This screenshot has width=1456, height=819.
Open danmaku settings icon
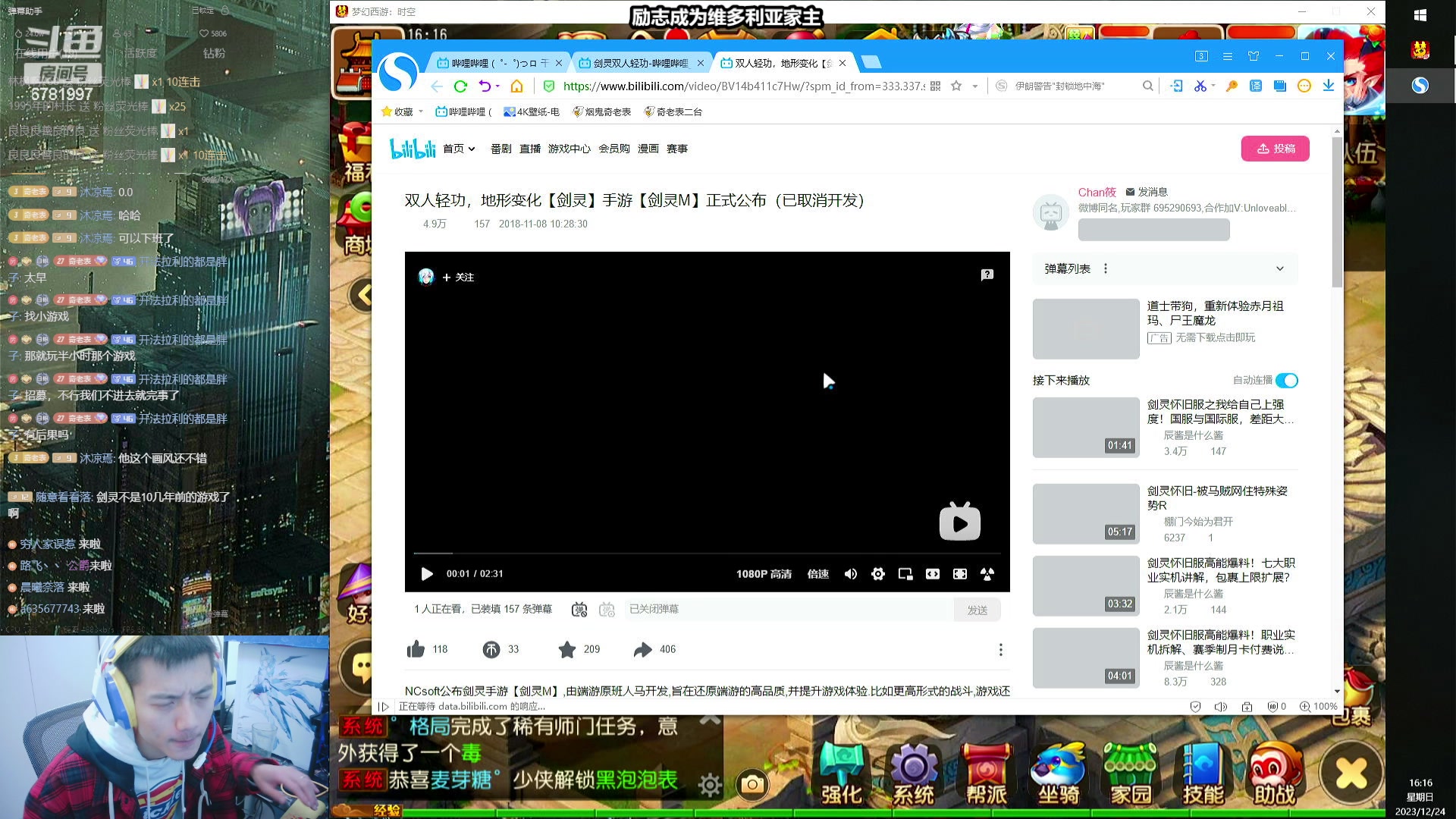tap(607, 610)
